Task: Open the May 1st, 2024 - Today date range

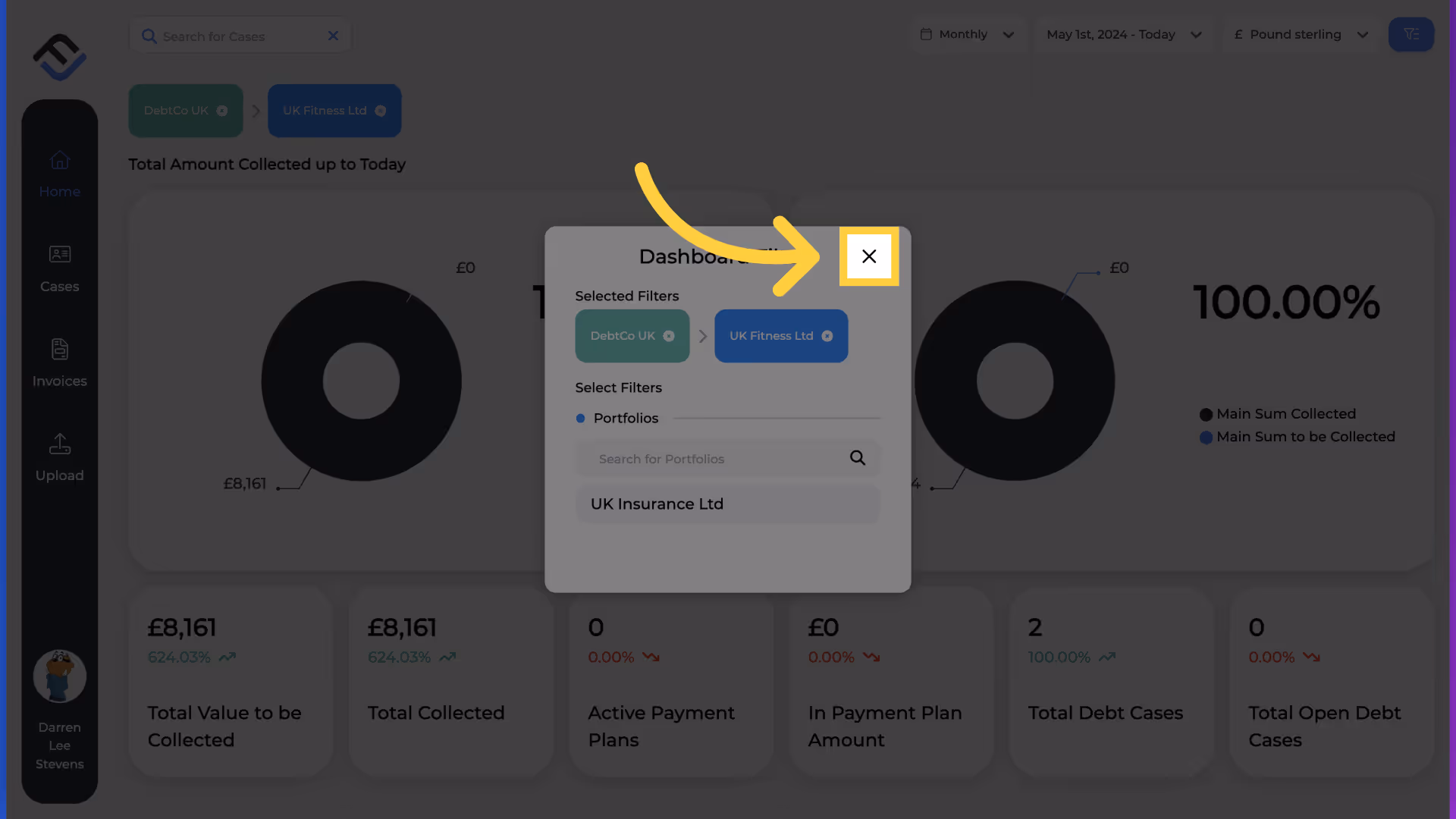Action: click(x=1123, y=35)
